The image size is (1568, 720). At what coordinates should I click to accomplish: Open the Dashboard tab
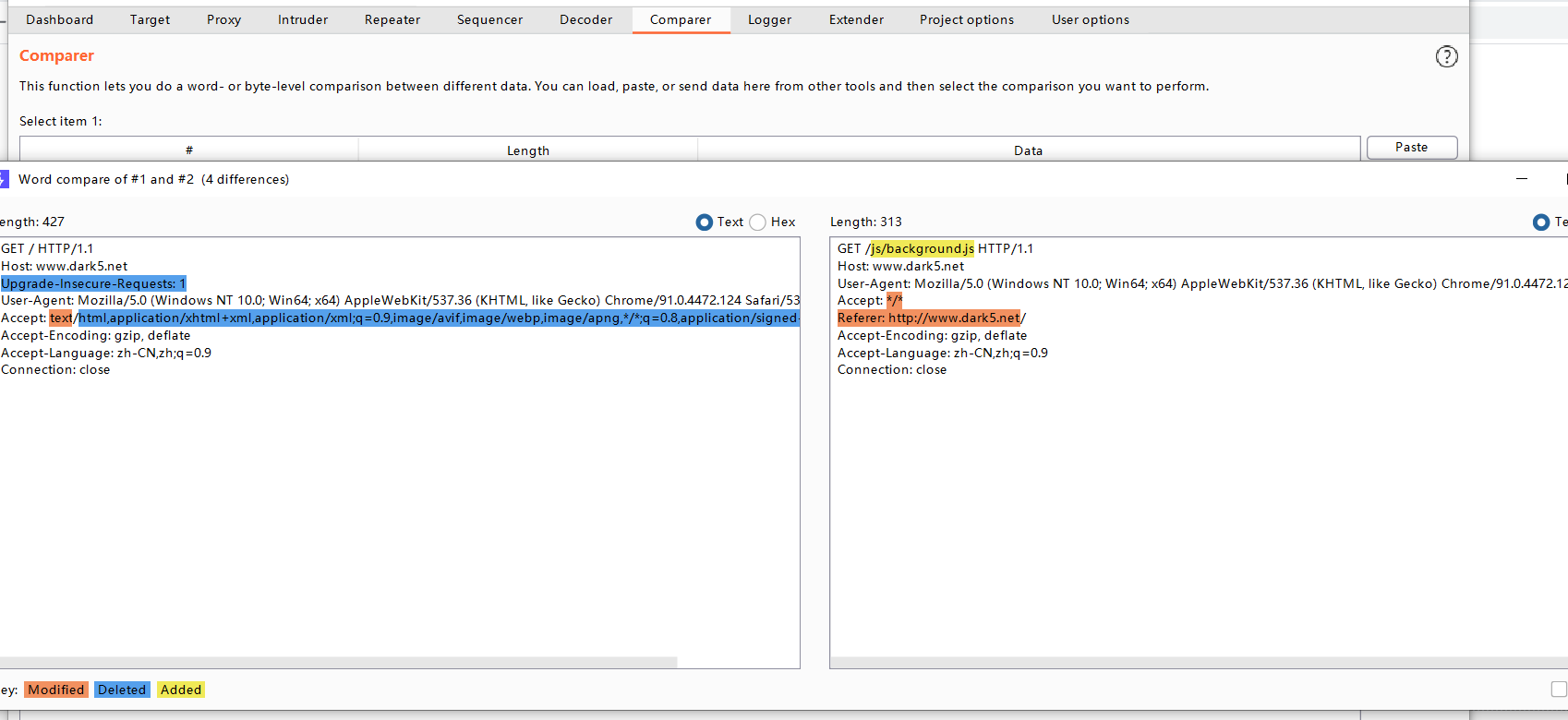point(60,19)
